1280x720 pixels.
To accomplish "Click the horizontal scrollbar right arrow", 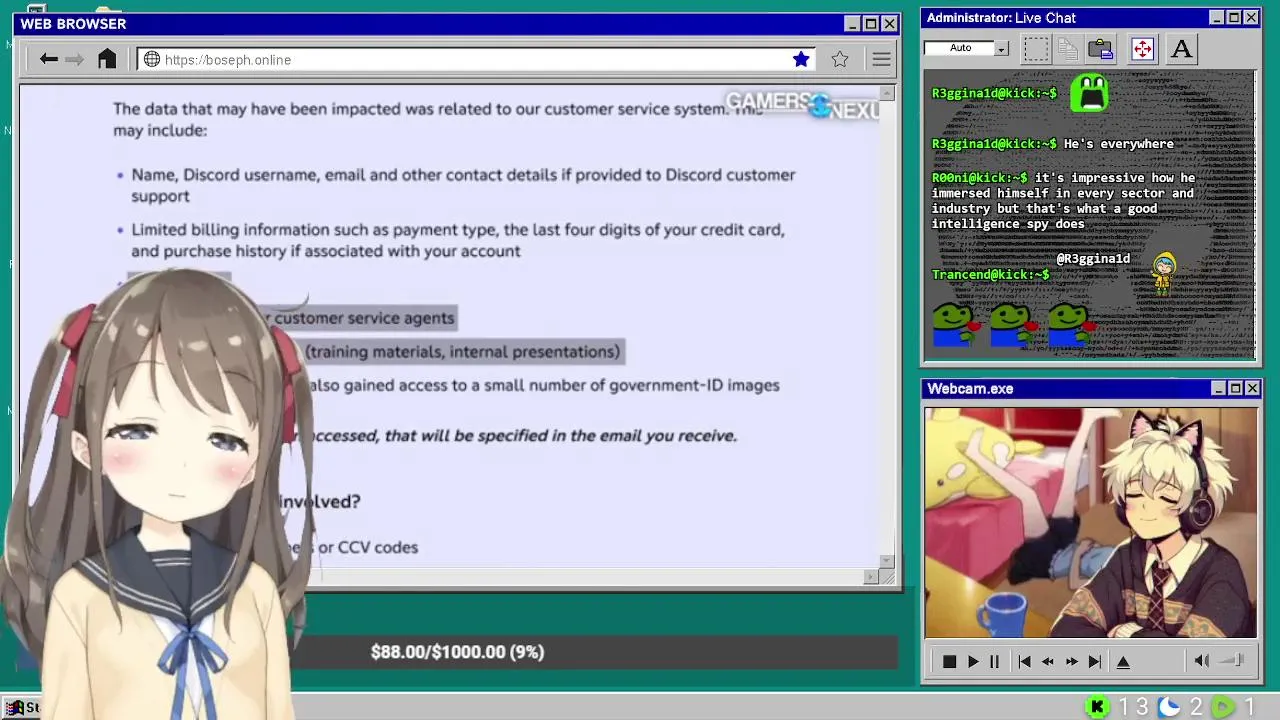I will click(871, 577).
